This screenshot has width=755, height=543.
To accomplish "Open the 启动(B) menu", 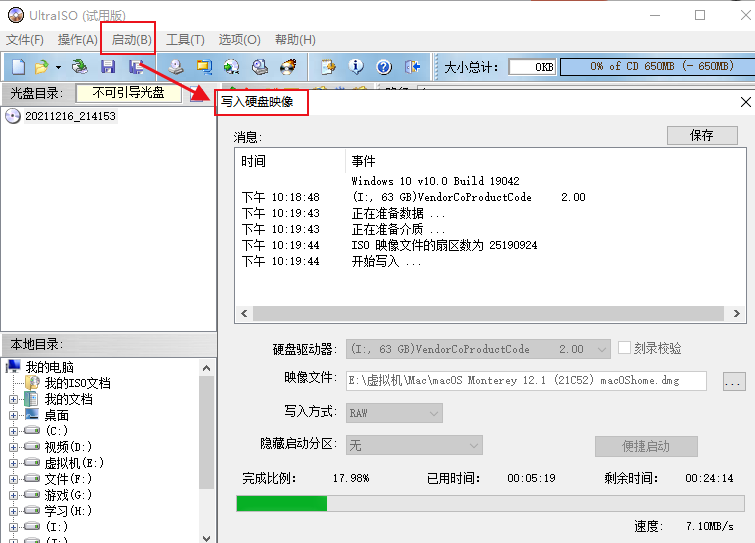I will coord(131,39).
